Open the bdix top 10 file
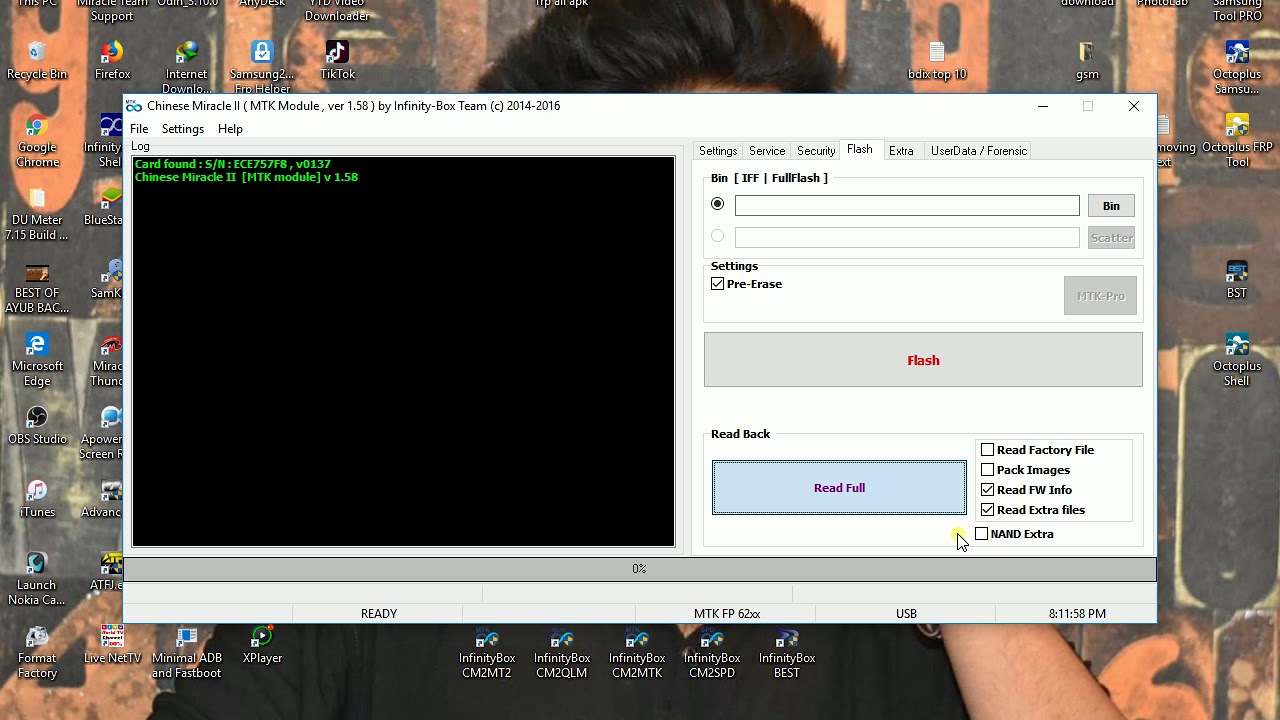1280x720 pixels. coord(937,61)
